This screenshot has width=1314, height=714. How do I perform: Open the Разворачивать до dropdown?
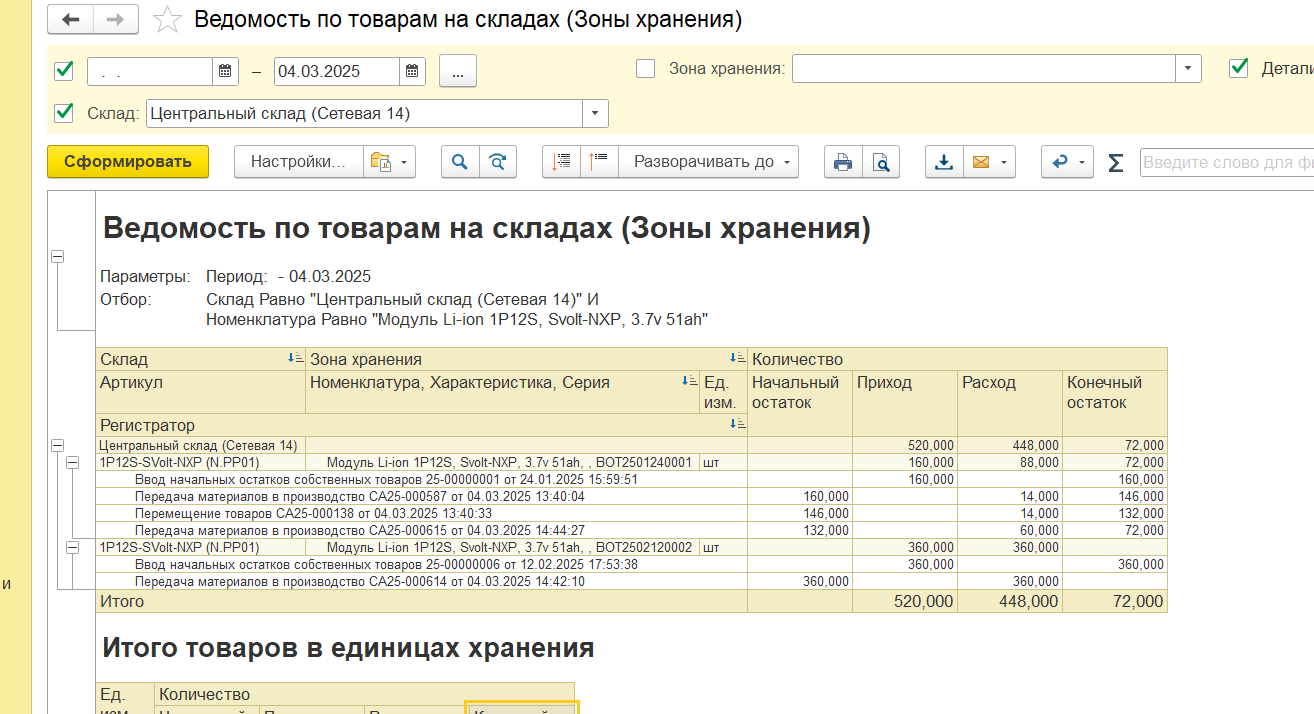(x=709, y=162)
